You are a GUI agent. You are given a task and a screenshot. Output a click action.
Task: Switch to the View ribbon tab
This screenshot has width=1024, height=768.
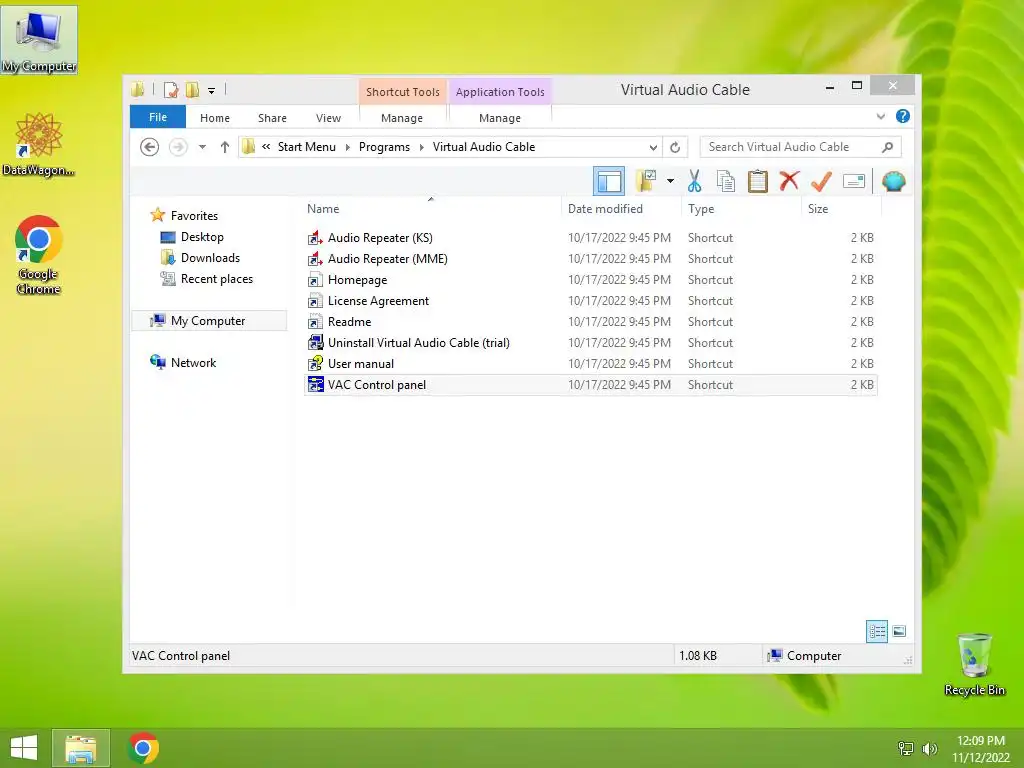coord(328,118)
